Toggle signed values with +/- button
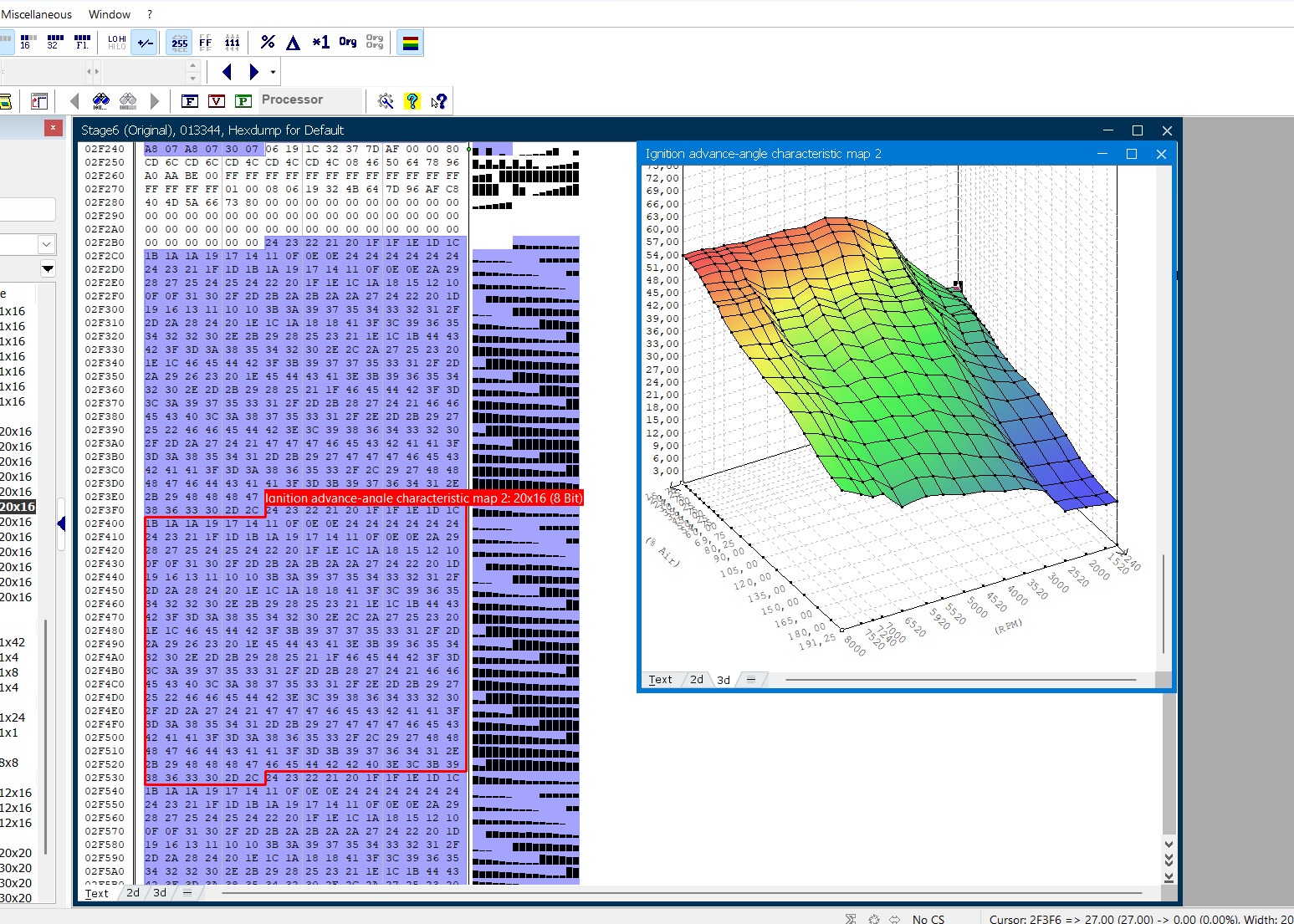The width and height of the screenshot is (1294, 924). pos(144,42)
